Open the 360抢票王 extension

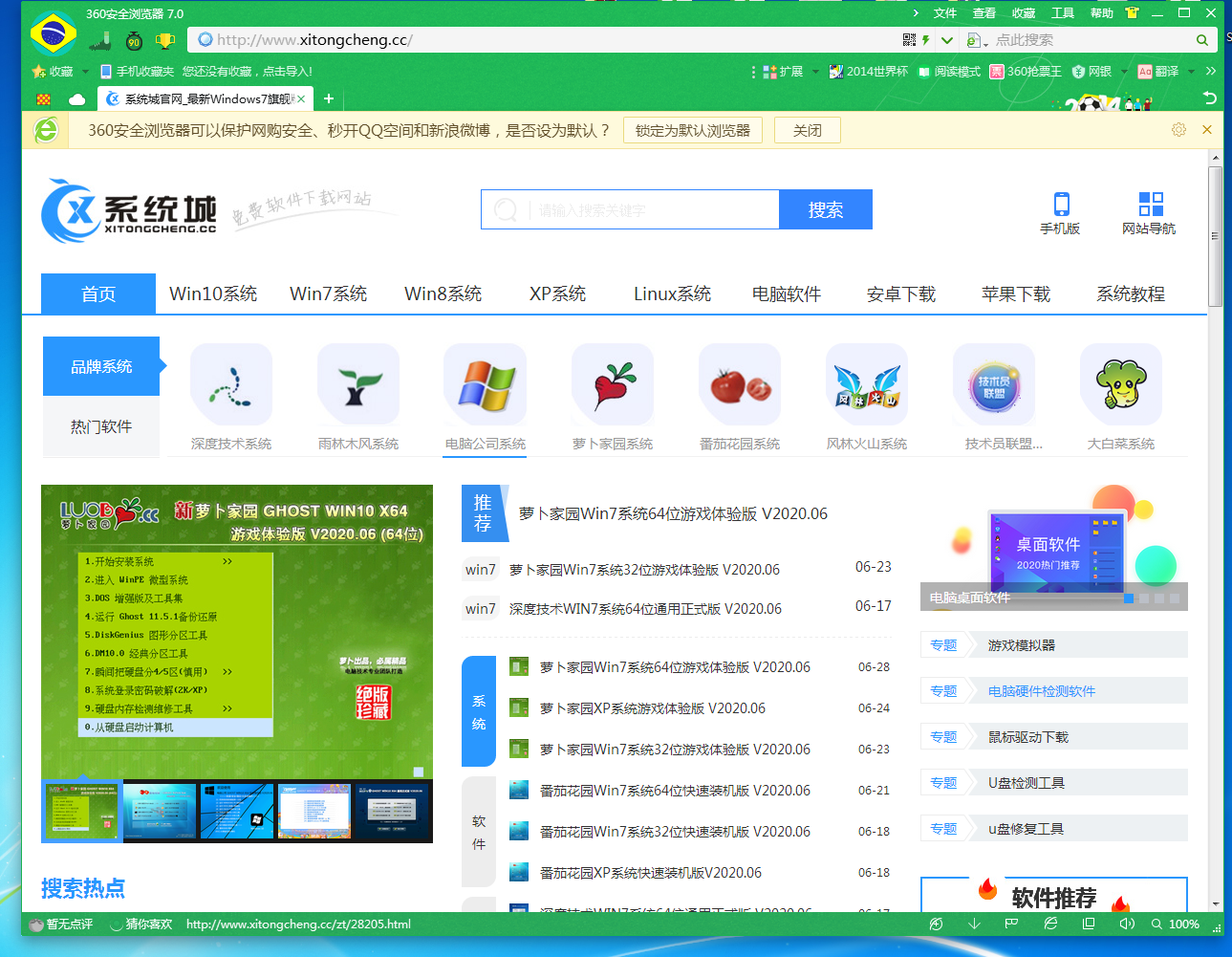(1026, 72)
